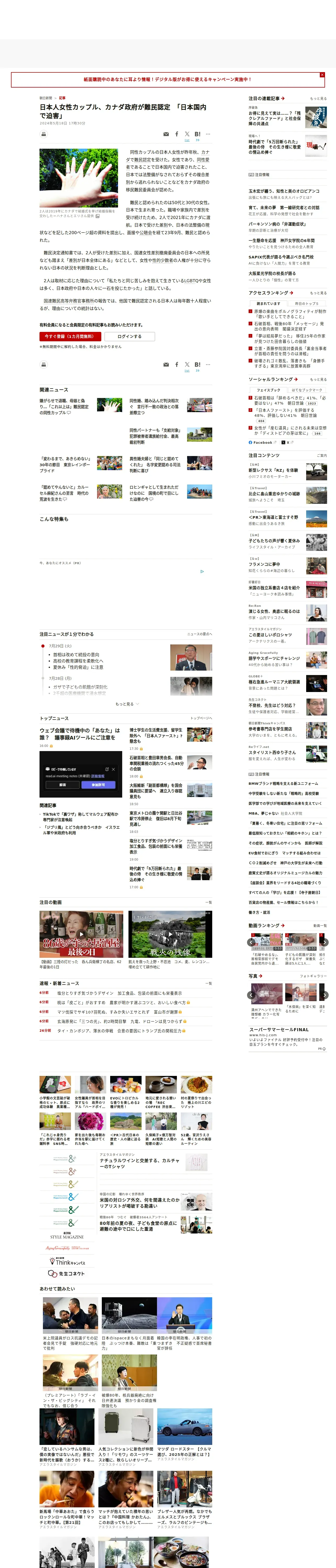The height and width of the screenshot is (1568, 336).
Task: Click previous arrow in 動画ランキング carousel
Action: (x=251, y=942)
